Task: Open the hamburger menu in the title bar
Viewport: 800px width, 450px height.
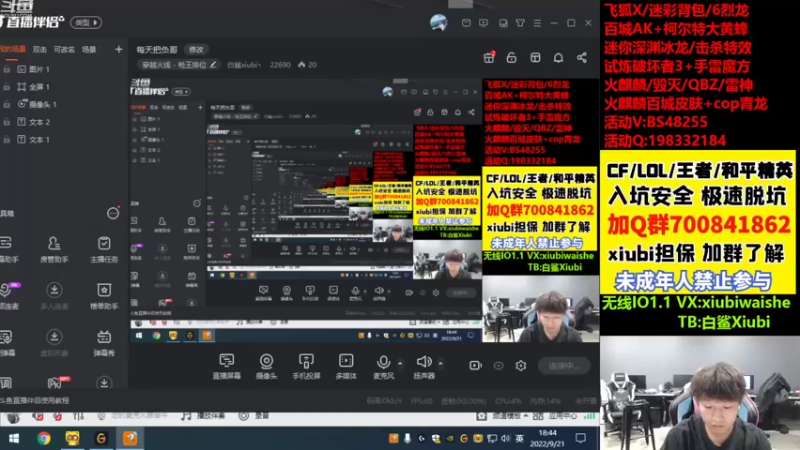Action: point(537,23)
